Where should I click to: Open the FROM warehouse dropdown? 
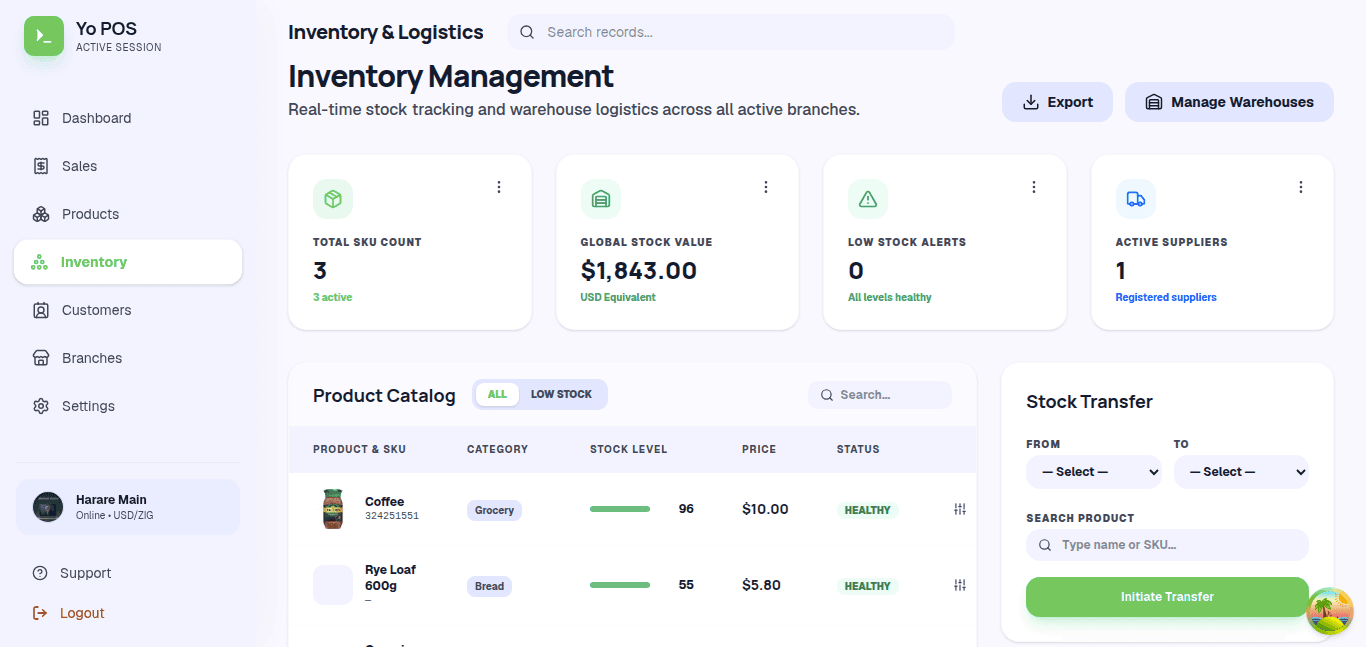(x=1094, y=472)
